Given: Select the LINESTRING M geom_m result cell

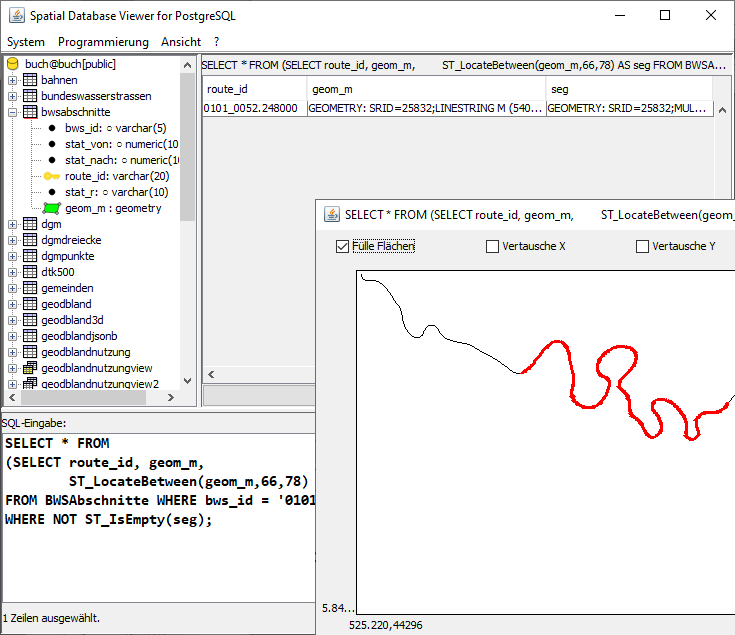Looking at the screenshot, I should [426, 108].
